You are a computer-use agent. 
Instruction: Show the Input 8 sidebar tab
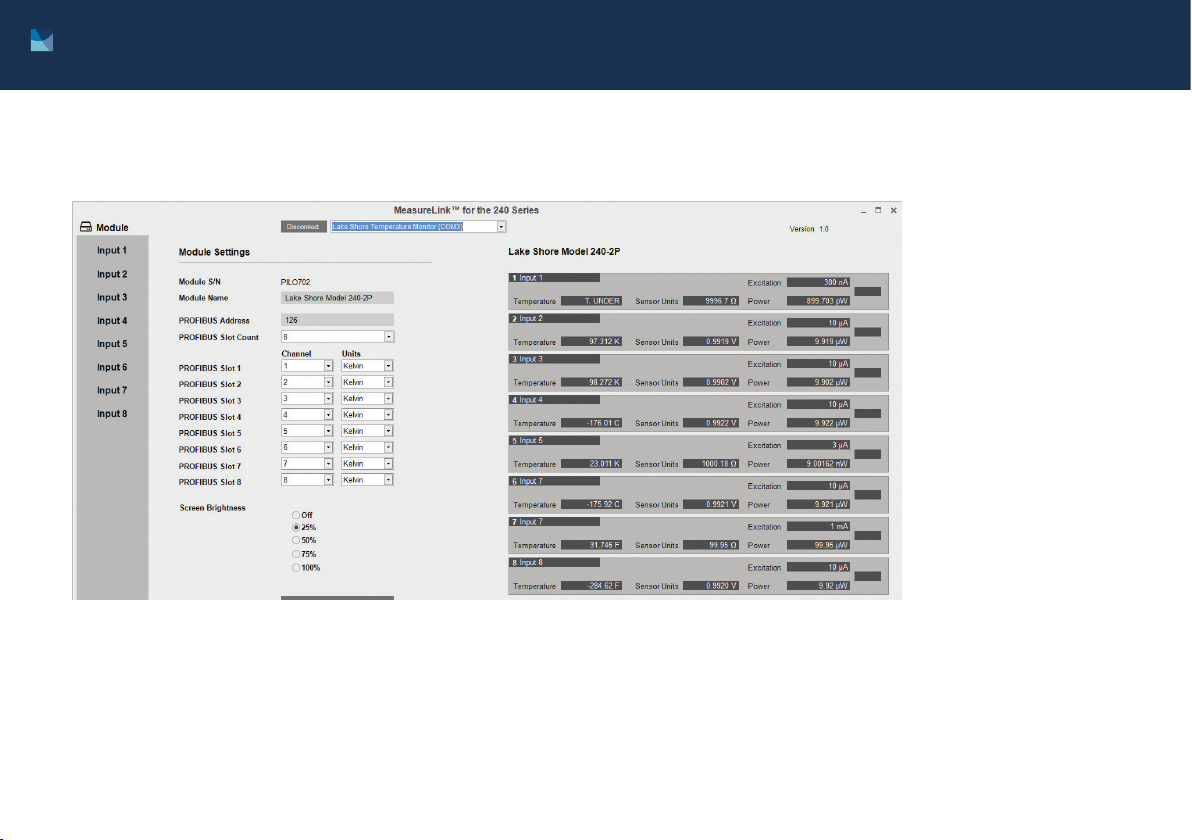click(112, 414)
